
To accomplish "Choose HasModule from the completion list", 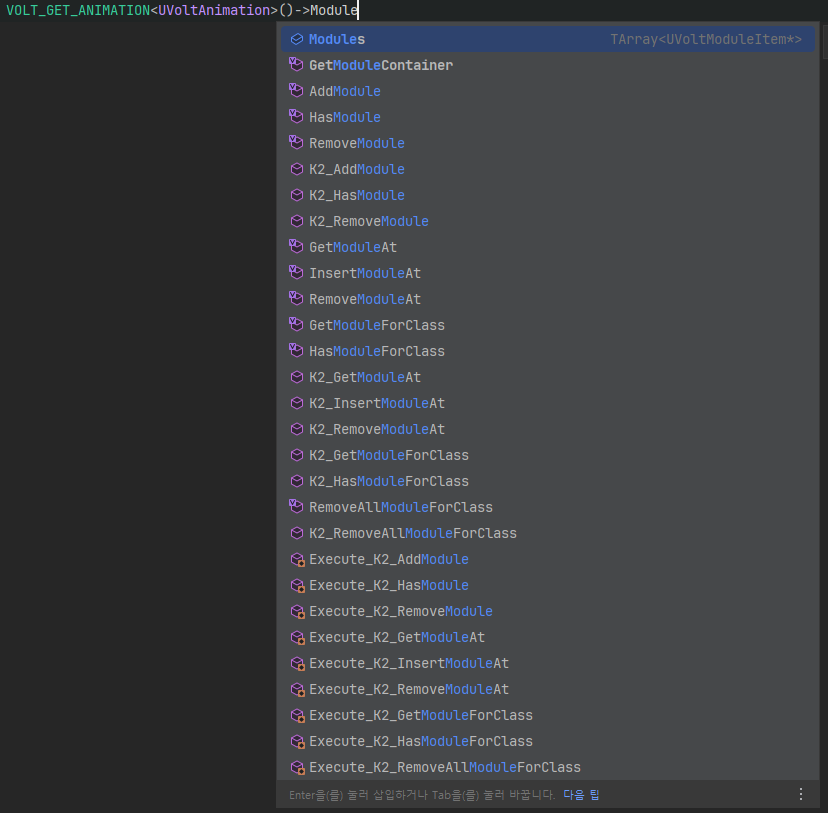I will click(x=344, y=117).
